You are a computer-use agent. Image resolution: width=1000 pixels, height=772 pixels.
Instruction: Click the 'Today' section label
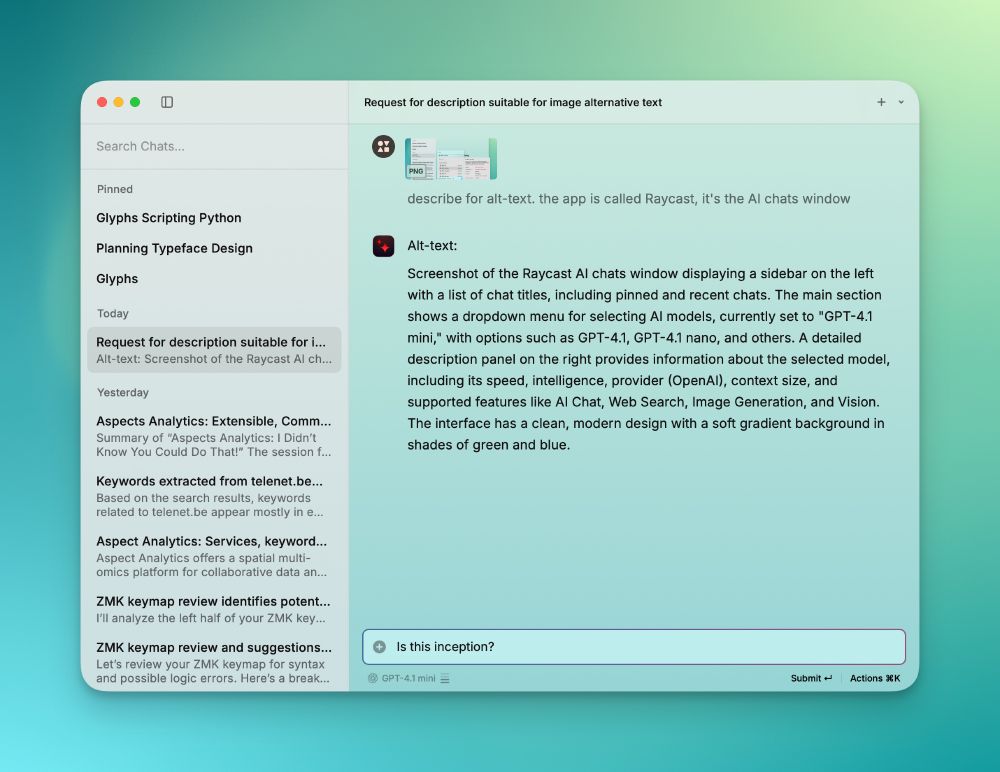[x=113, y=313]
